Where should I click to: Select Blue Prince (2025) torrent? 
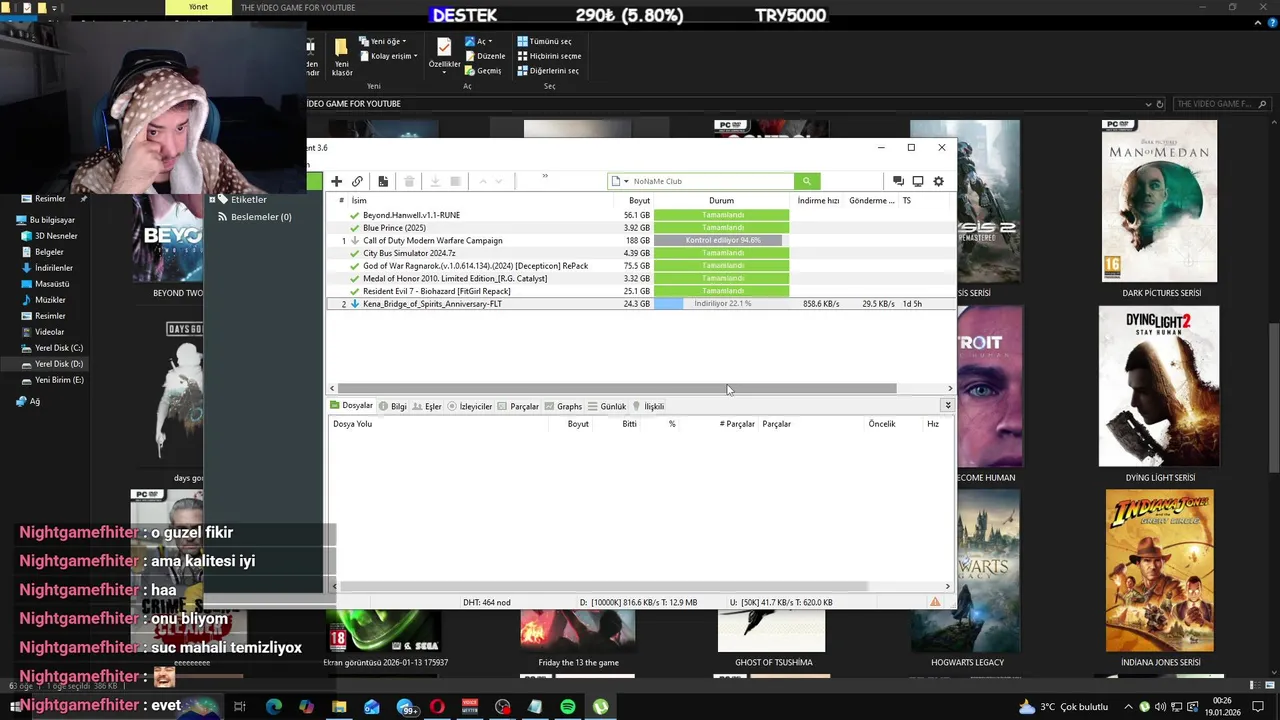(640, 228)
